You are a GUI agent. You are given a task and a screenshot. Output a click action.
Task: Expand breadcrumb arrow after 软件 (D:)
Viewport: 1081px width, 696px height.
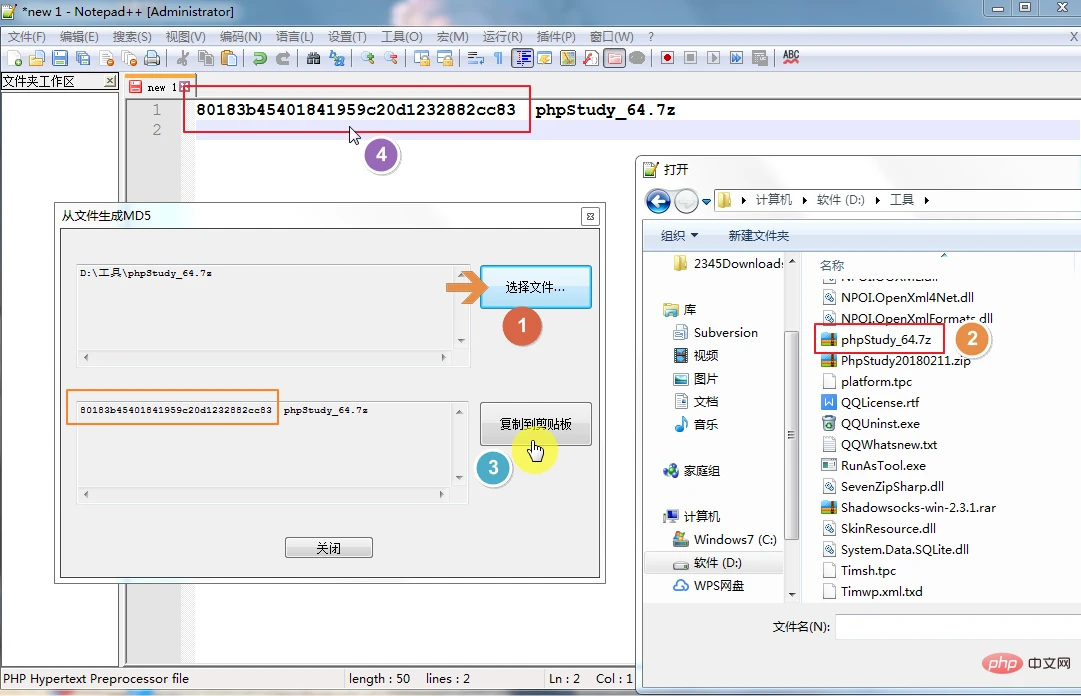point(878,201)
